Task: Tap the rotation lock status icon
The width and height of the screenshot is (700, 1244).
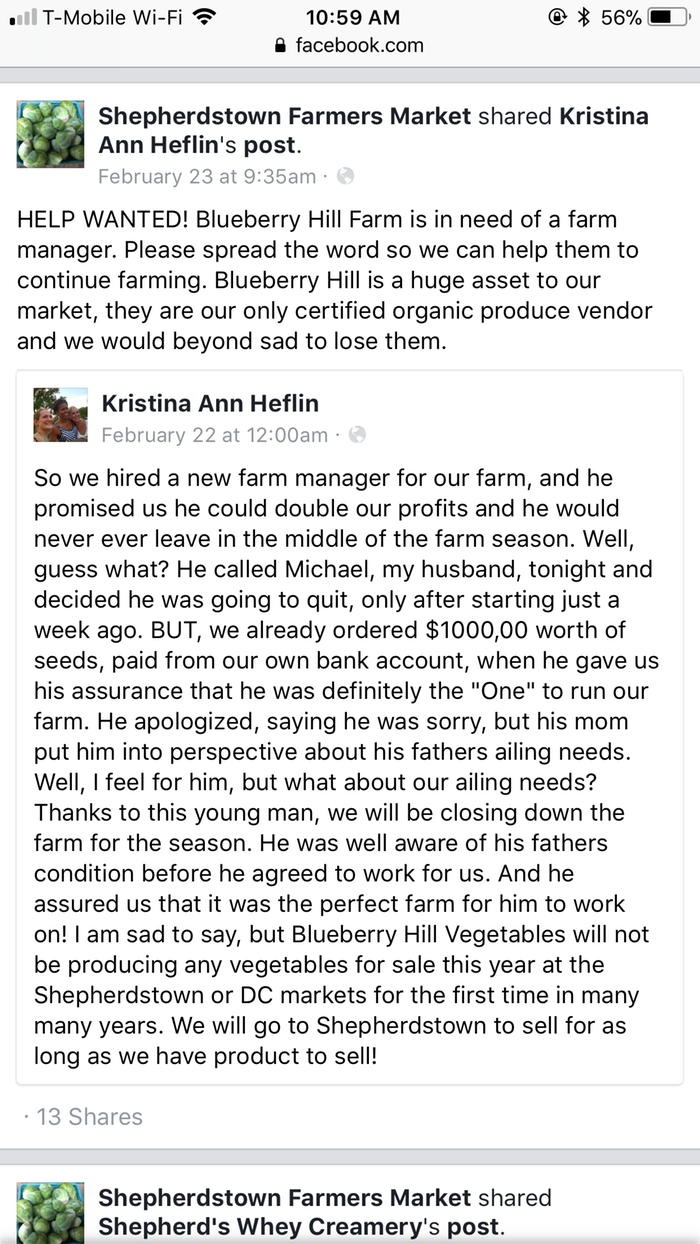Action: pyautogui.click(x=557, y=17)
